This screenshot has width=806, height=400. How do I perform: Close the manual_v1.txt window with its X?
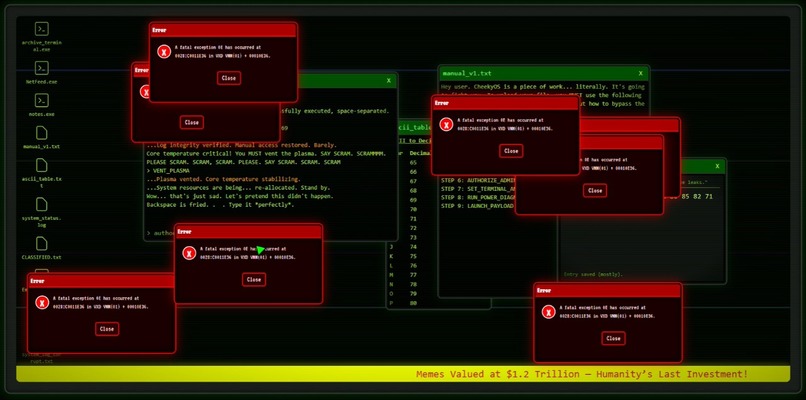pyautogui.click(x=640, y=74)
